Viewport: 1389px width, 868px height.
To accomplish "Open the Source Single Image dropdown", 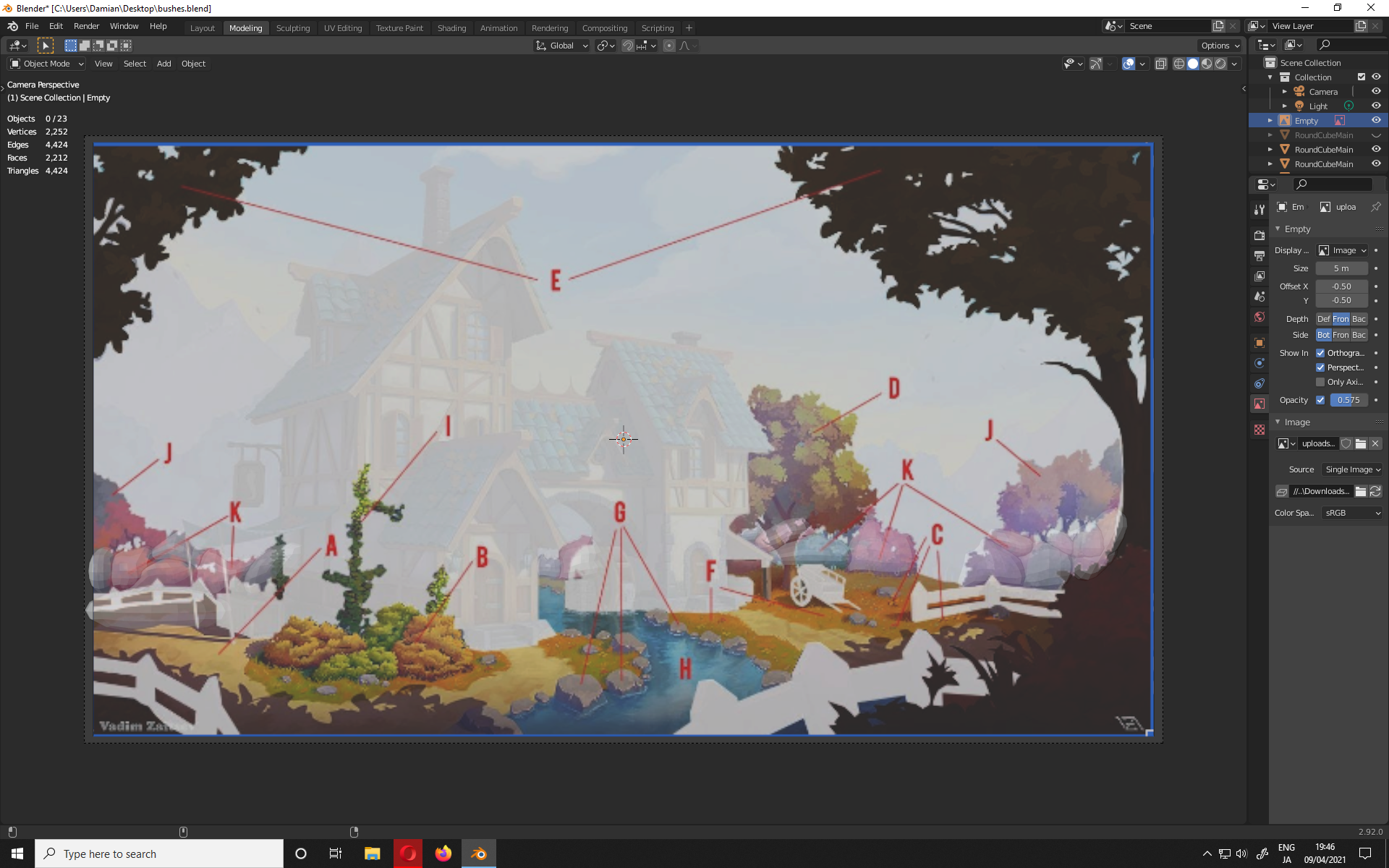I will [x=1351, y=469].
